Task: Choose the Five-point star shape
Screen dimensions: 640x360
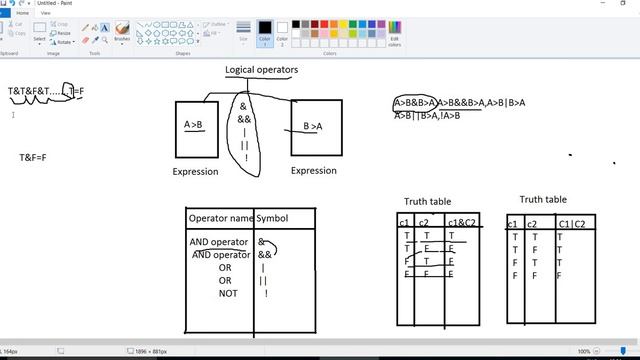Action: point(156,41)
